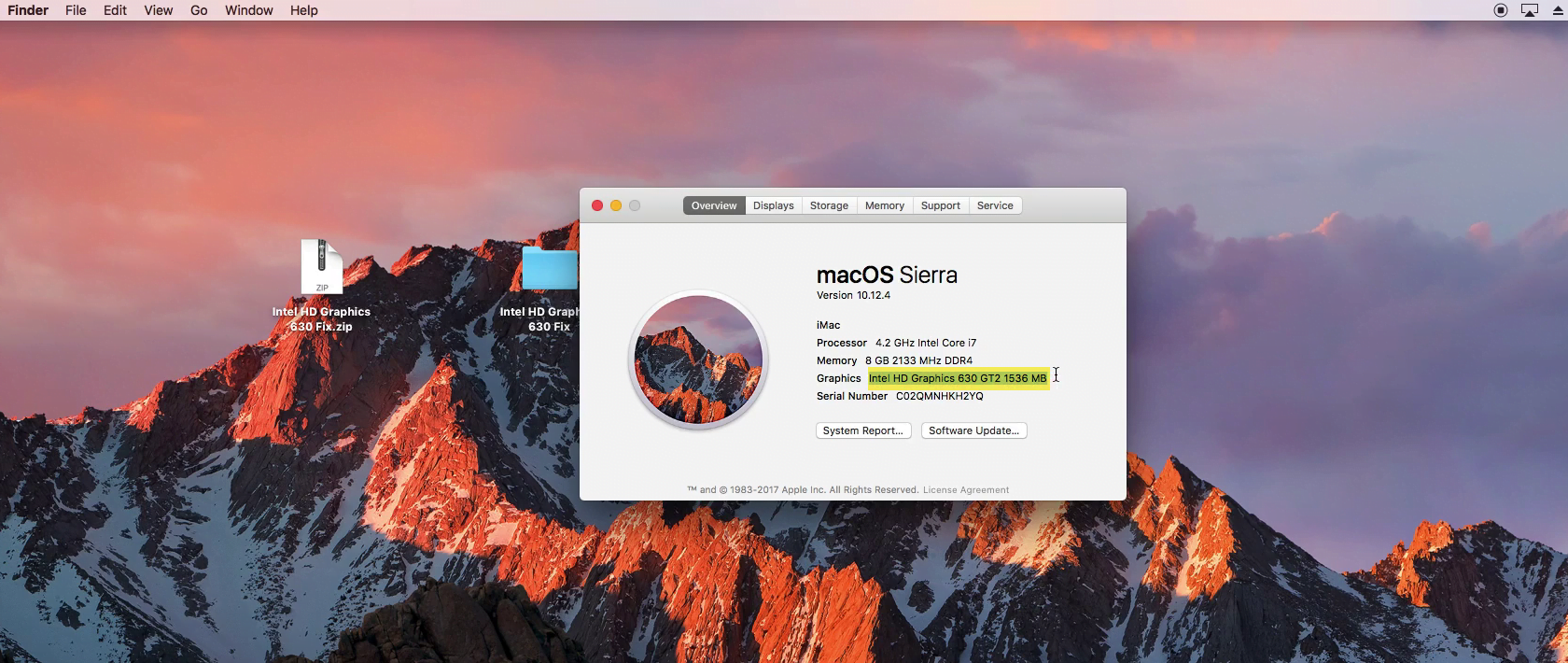Click the macOS Sierra round logo image
Screen dimensions: 1568x663
point(698,360)
